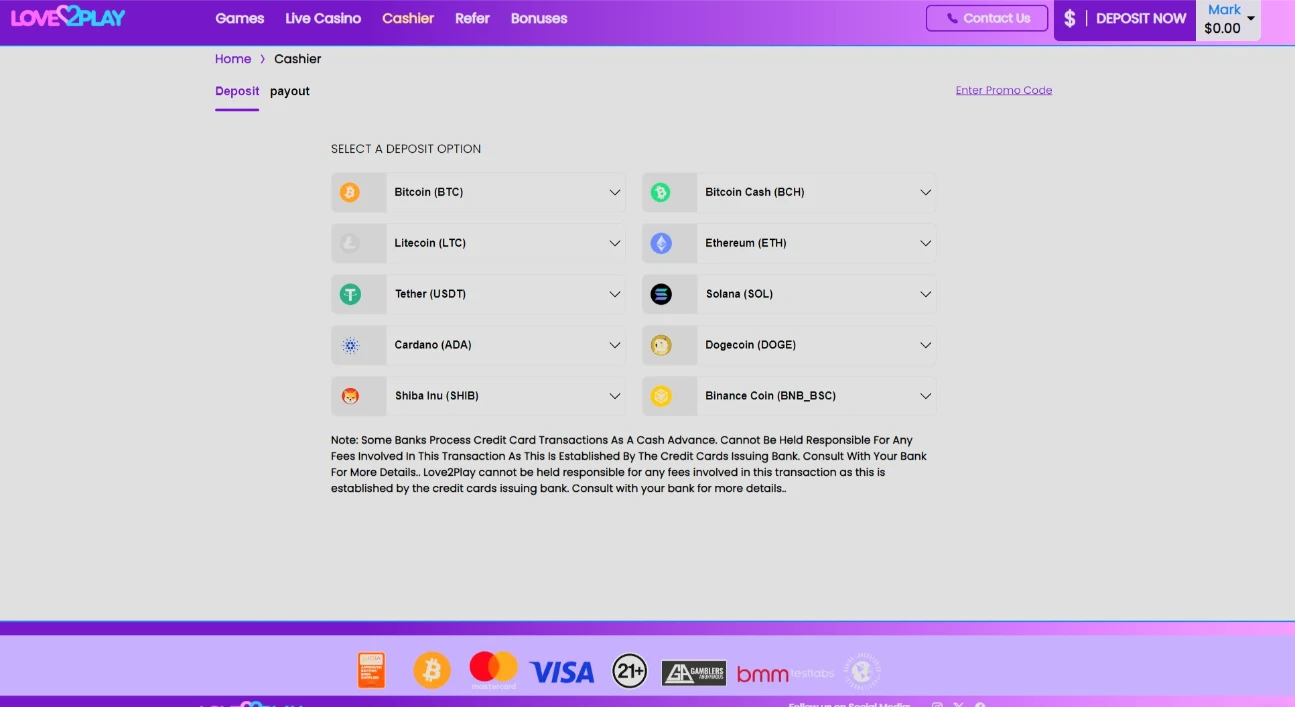Switch to the payout tab

click(x=290, y=91)
